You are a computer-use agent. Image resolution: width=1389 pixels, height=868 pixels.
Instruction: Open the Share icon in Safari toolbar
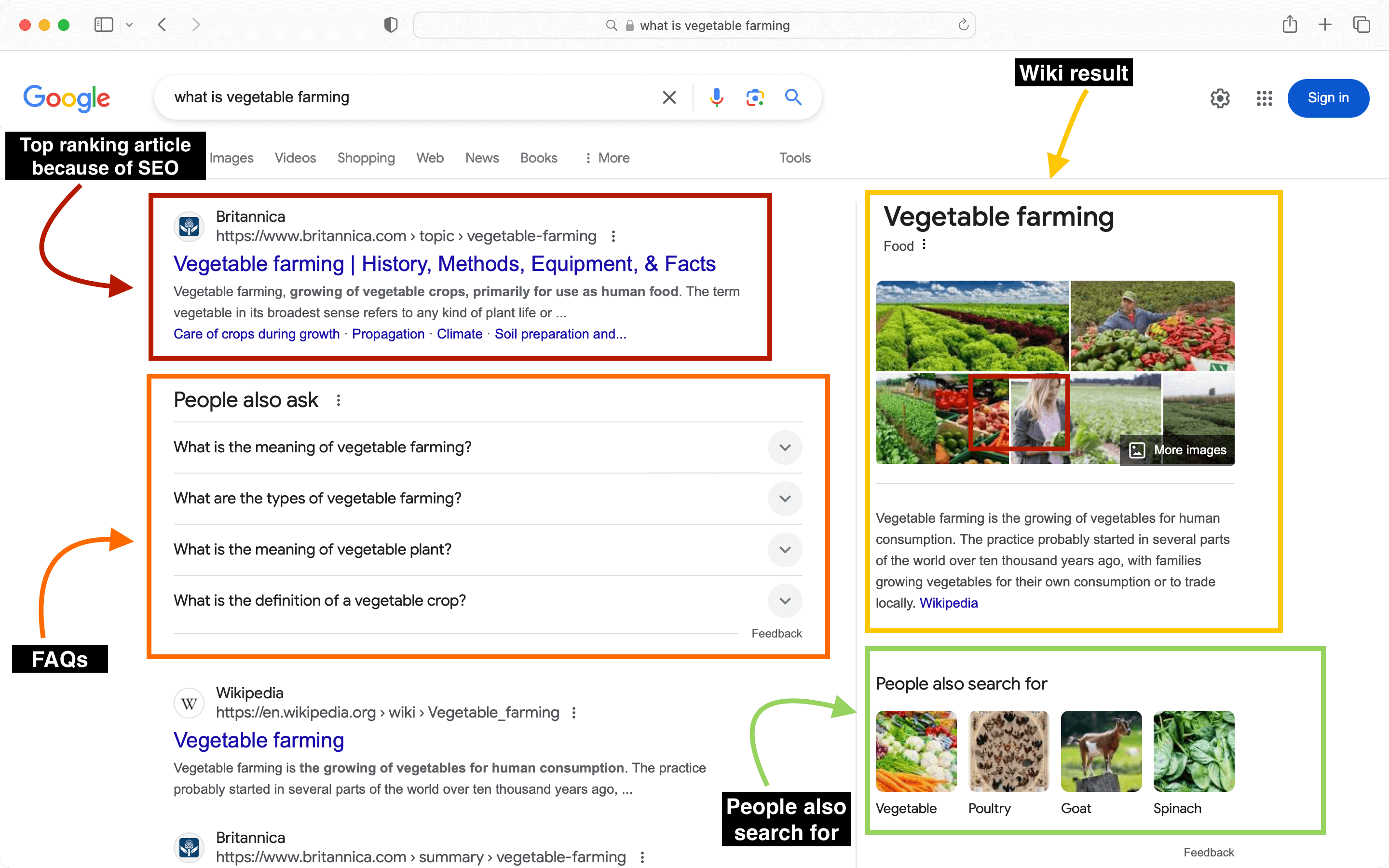pos(1290,24)
